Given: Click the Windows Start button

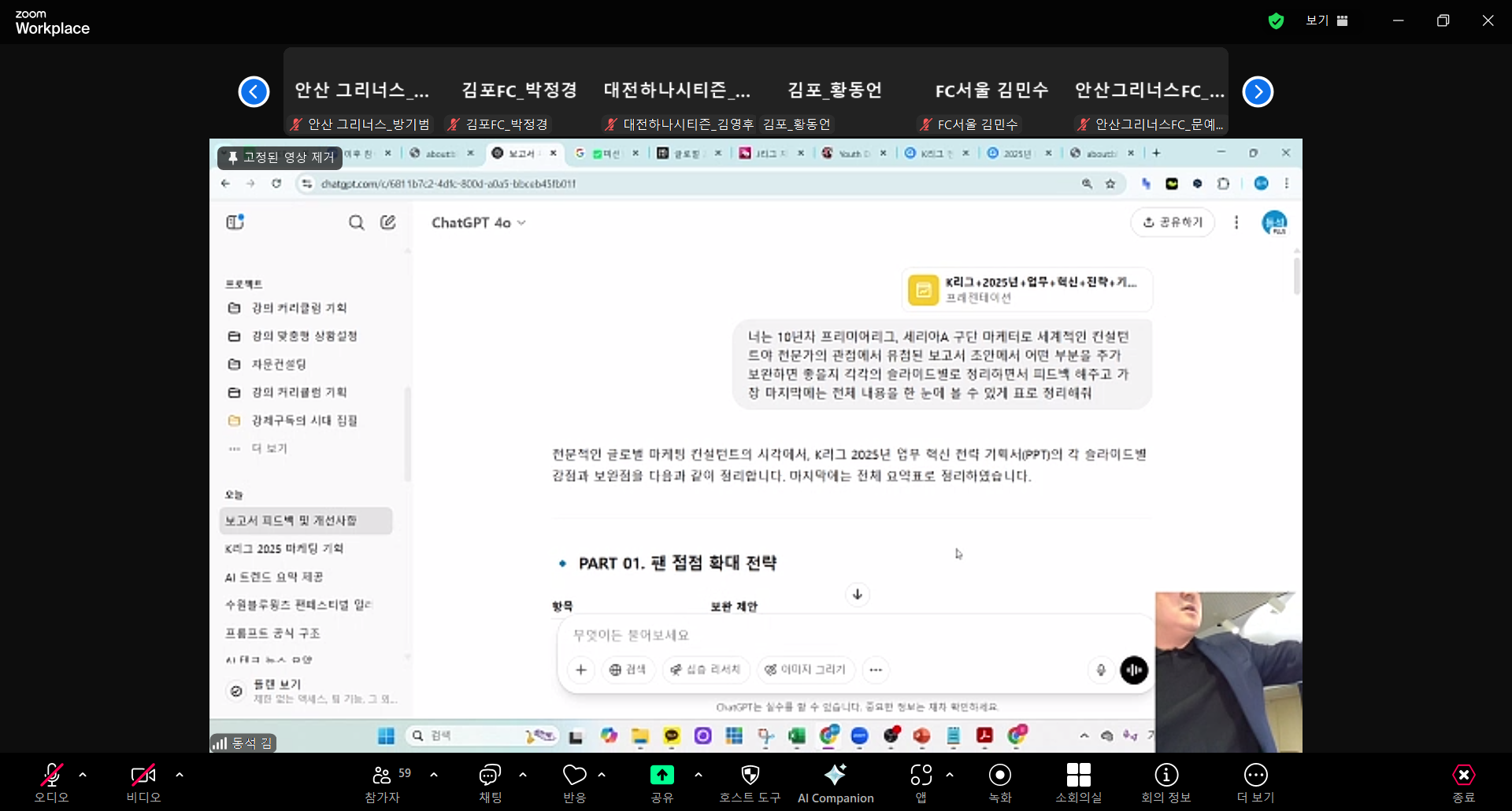Looking at the screenshot, I should click(x=386, y=736).
